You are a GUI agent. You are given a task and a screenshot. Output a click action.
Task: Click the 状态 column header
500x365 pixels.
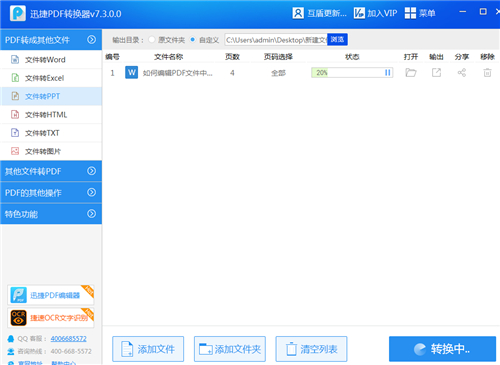pyautogui.click(x=352, y=57)
